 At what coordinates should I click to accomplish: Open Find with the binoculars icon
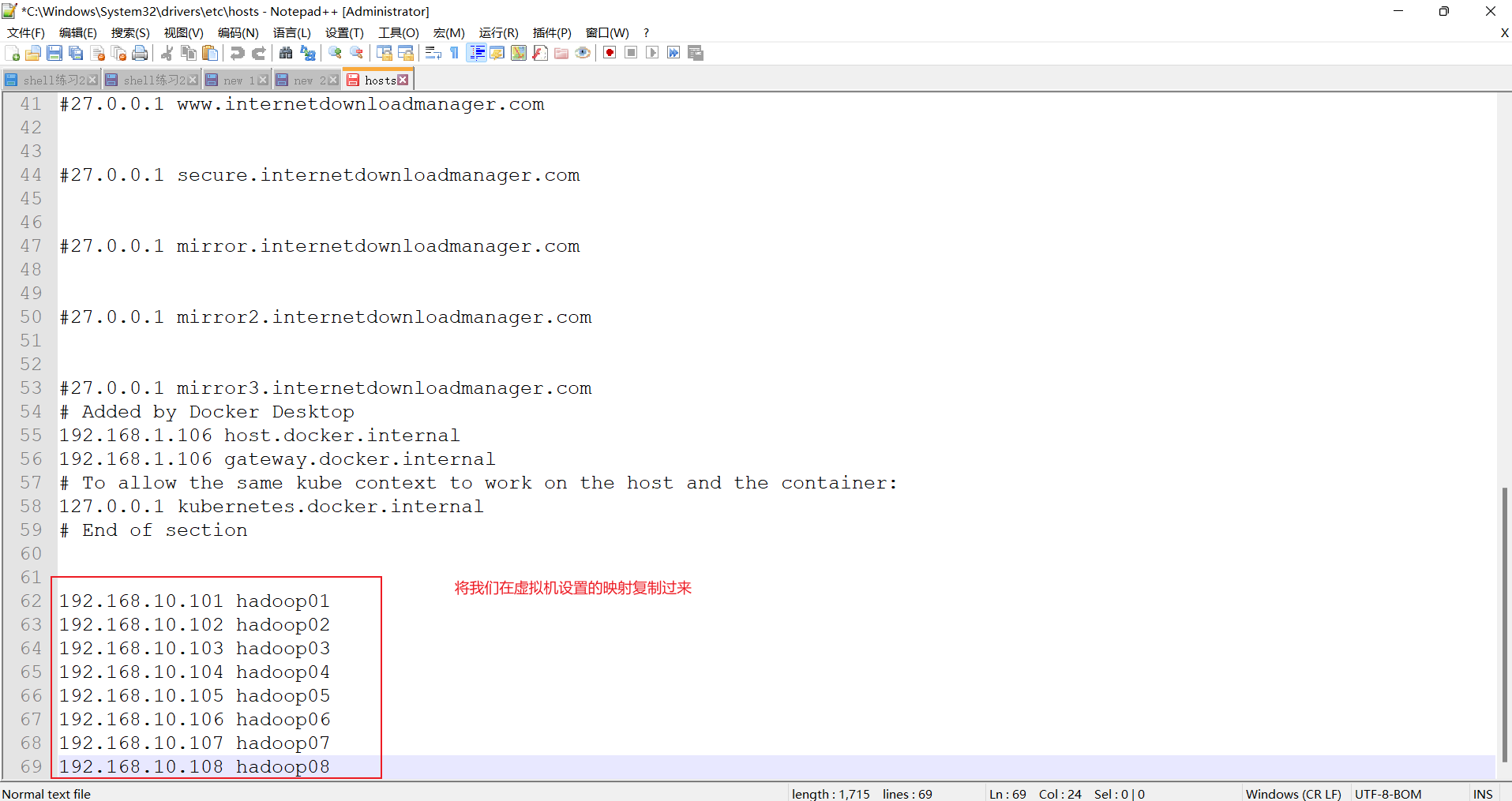[286, 53]
